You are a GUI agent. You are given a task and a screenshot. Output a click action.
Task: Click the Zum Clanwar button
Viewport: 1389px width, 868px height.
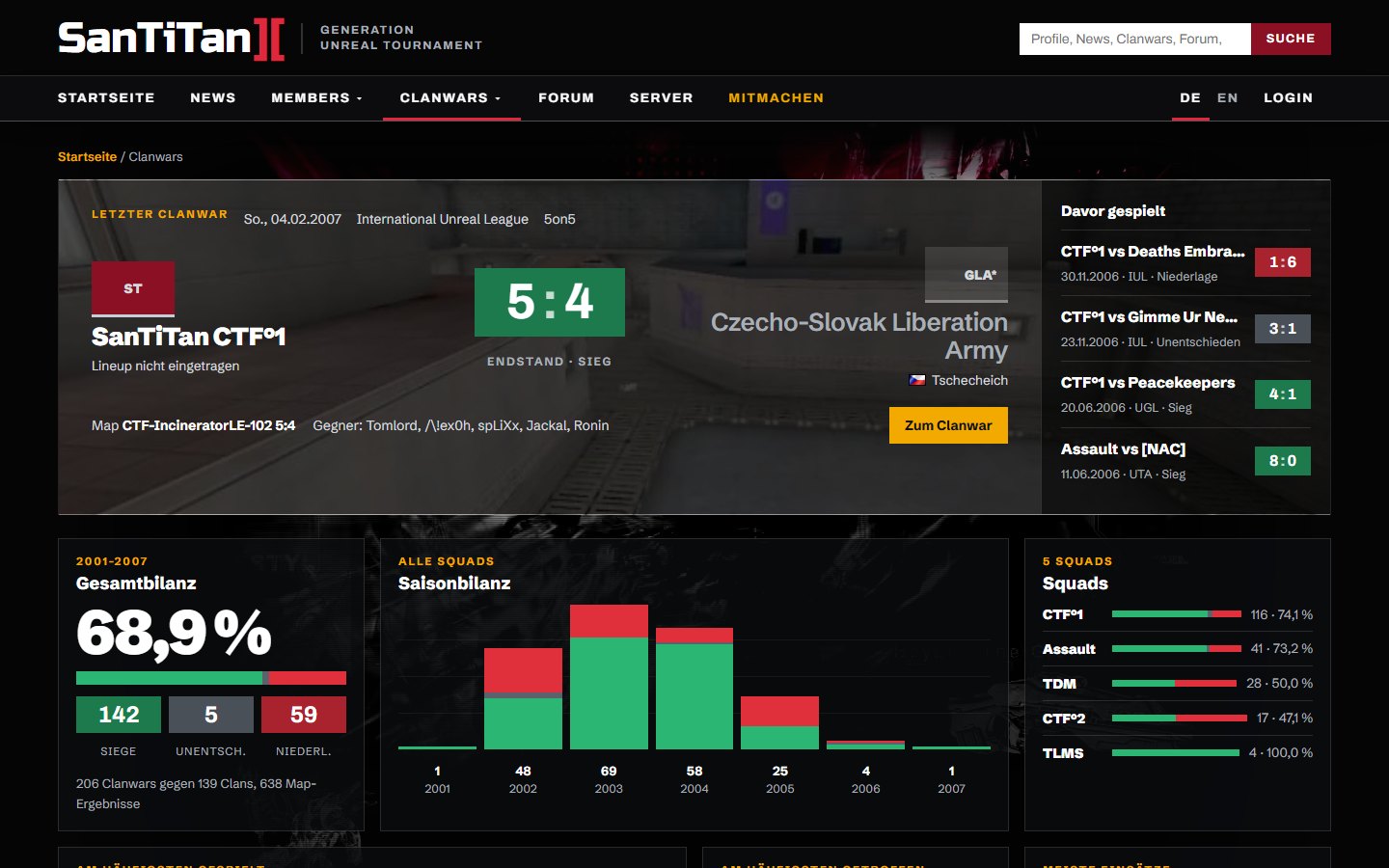click(948, 425)
